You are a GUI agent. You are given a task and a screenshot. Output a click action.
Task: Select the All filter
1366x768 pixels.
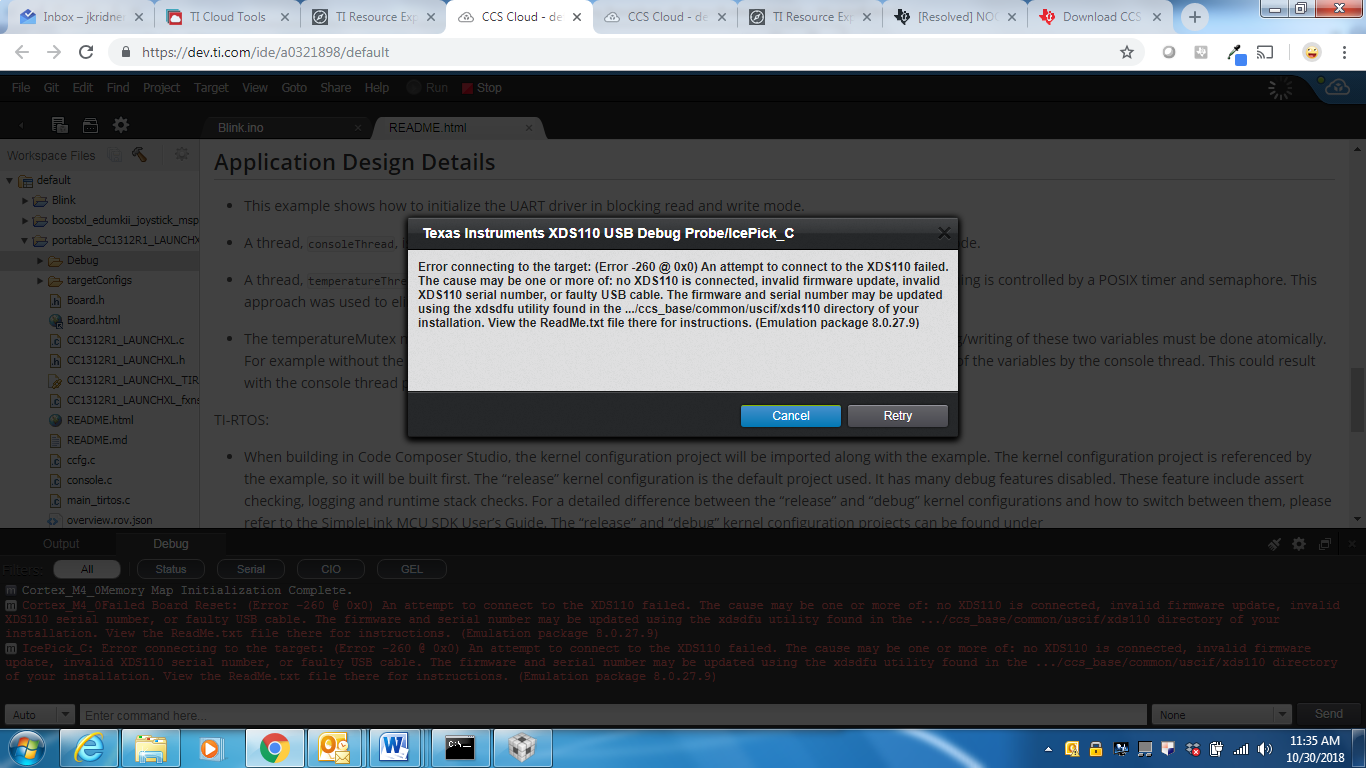[87, 569]
